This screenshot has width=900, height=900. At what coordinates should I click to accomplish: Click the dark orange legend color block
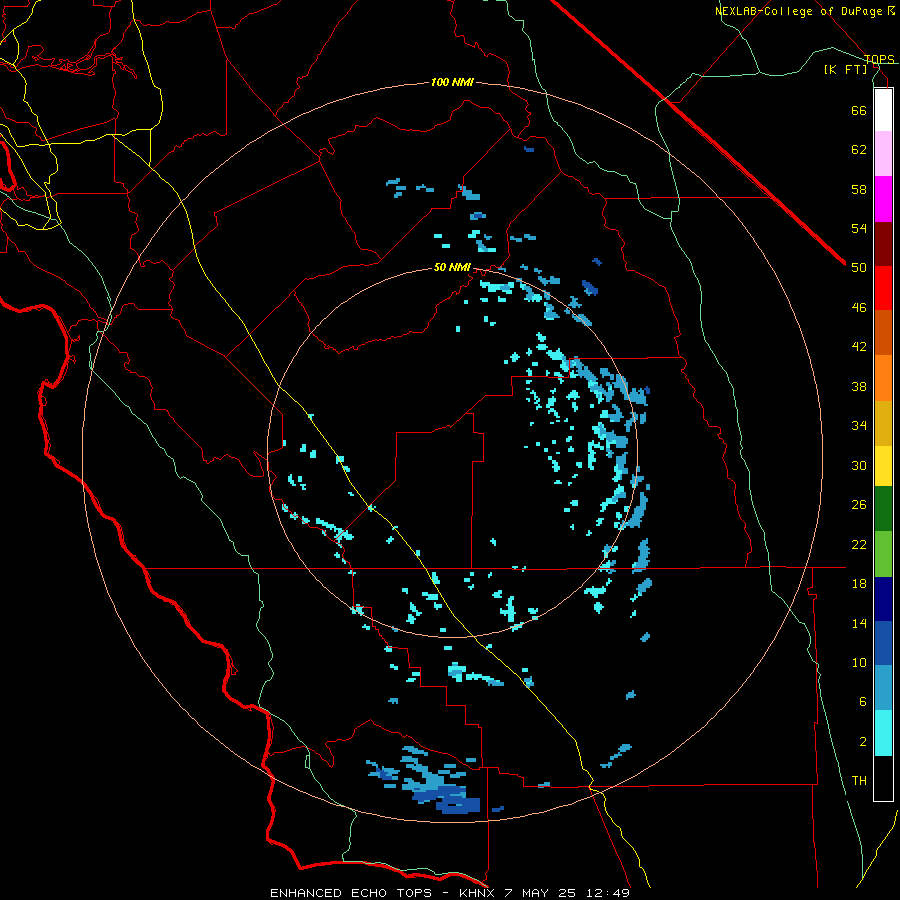pos(883,332)
